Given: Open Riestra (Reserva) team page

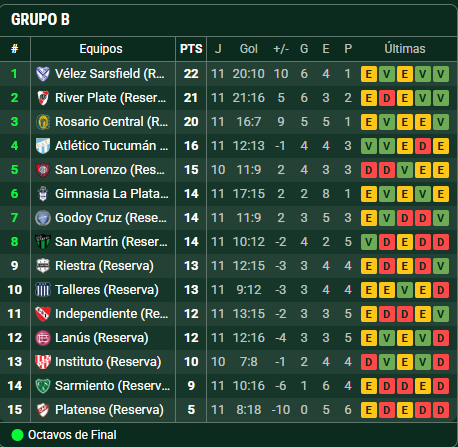Looking at the screenshot, I should (104, 266).
